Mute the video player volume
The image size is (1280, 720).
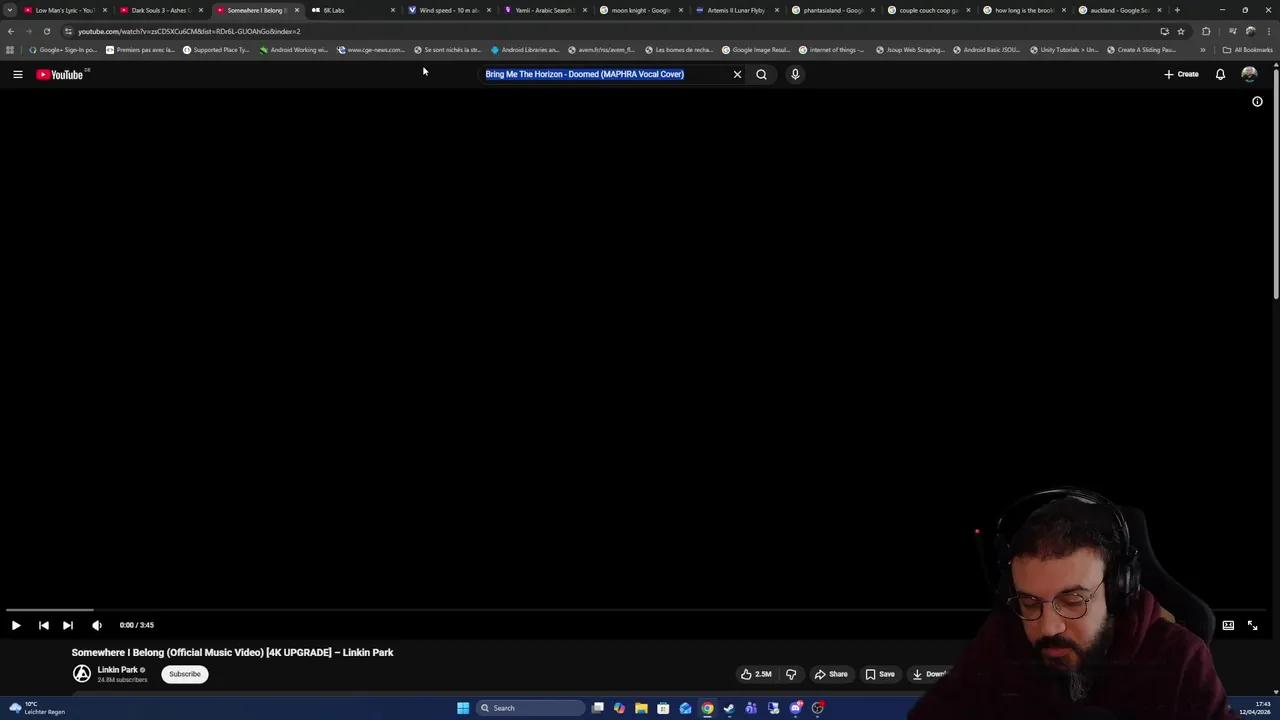coord(97,625)
